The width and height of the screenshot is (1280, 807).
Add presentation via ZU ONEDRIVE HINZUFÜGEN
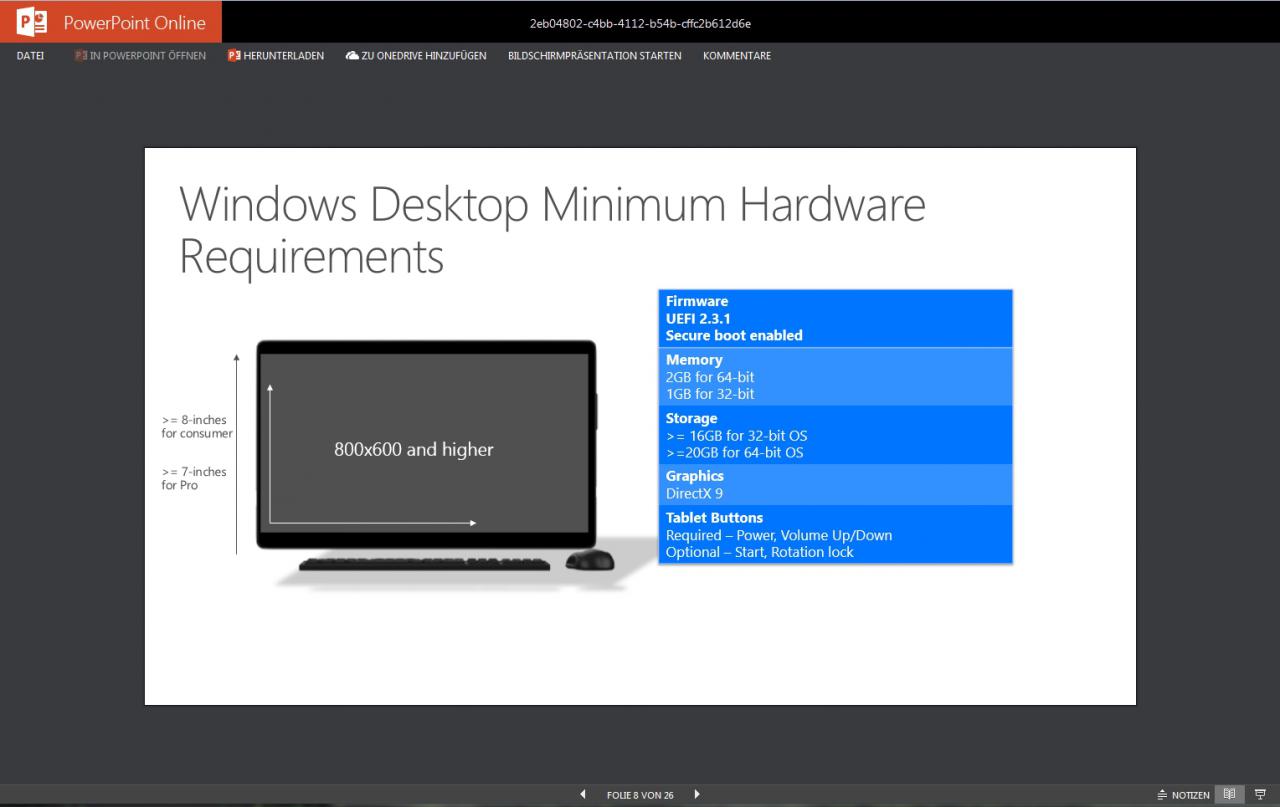[x=416, y=56]
